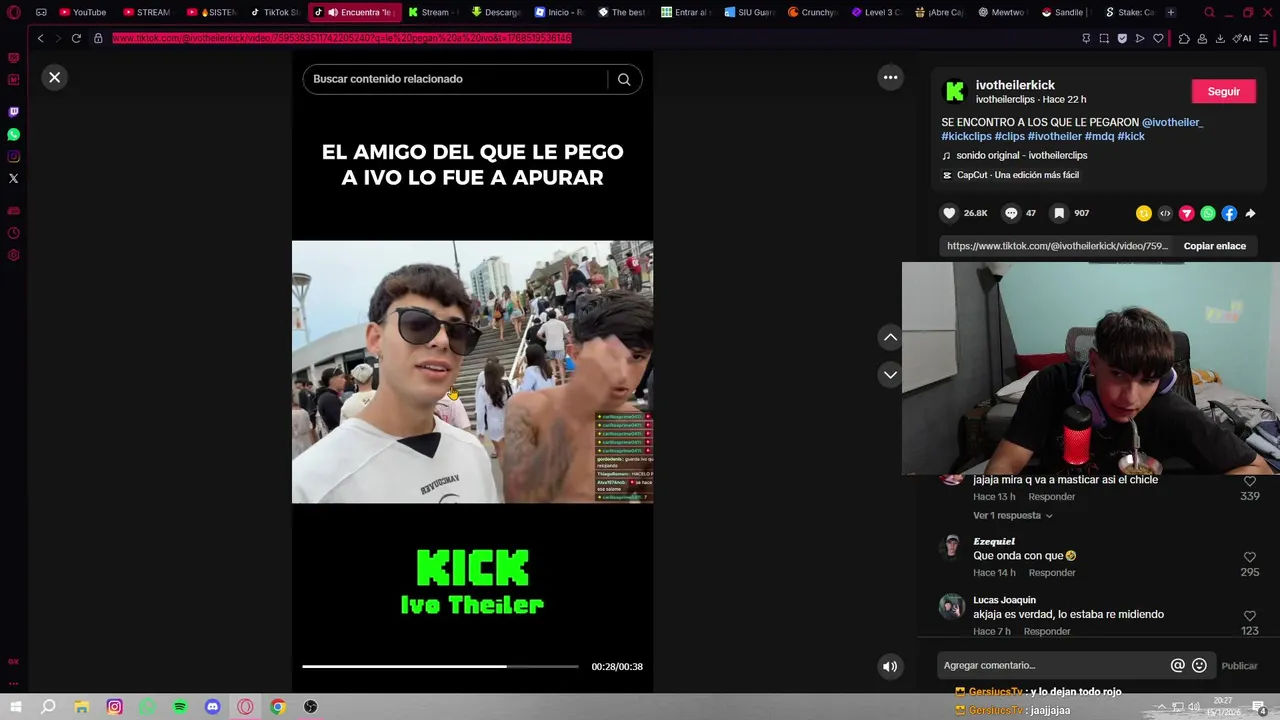Click the Opera menu logo

(x=14, y=12)
